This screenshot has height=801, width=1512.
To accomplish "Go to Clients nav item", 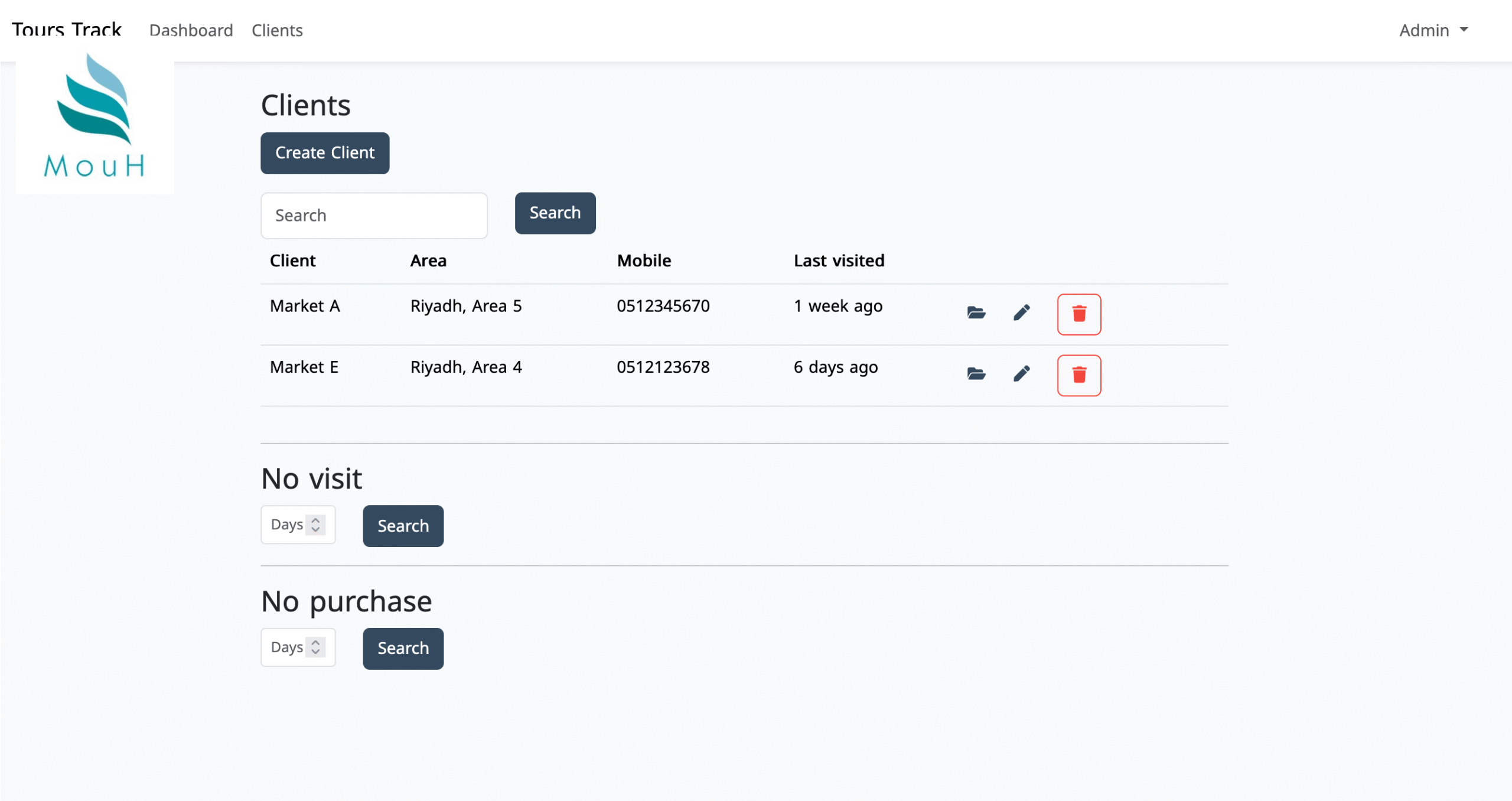I will 277,30.
